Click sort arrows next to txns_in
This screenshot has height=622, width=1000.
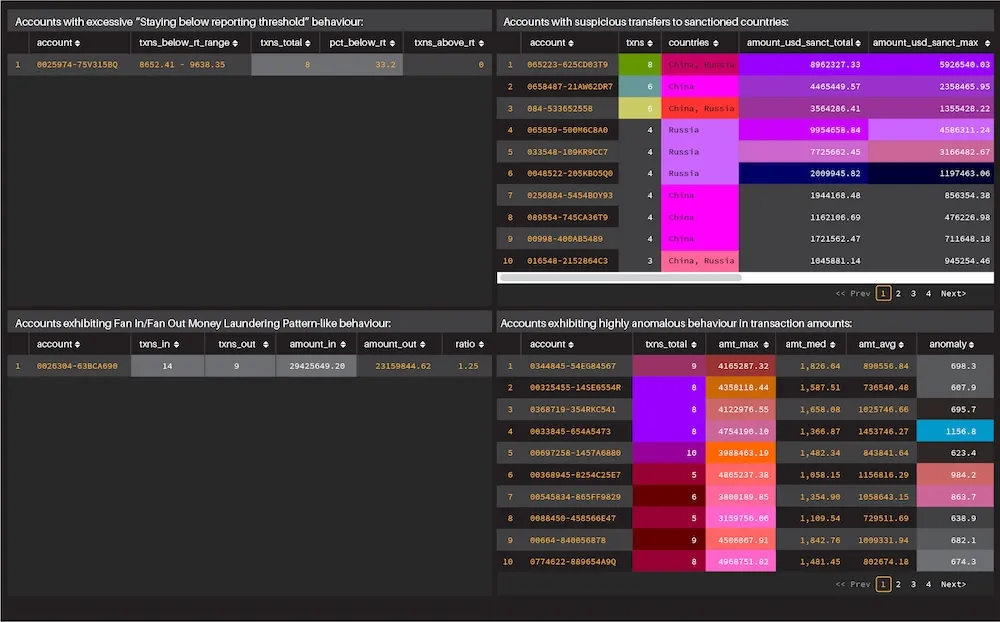pyautogui.click(x=177, y=344)
